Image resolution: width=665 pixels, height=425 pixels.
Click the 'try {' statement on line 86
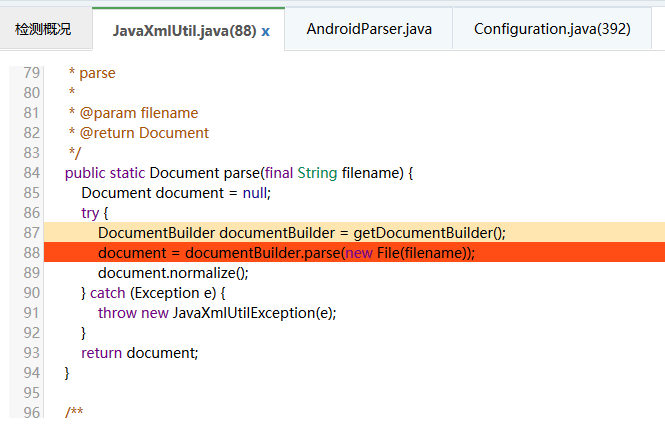(95, 213)
